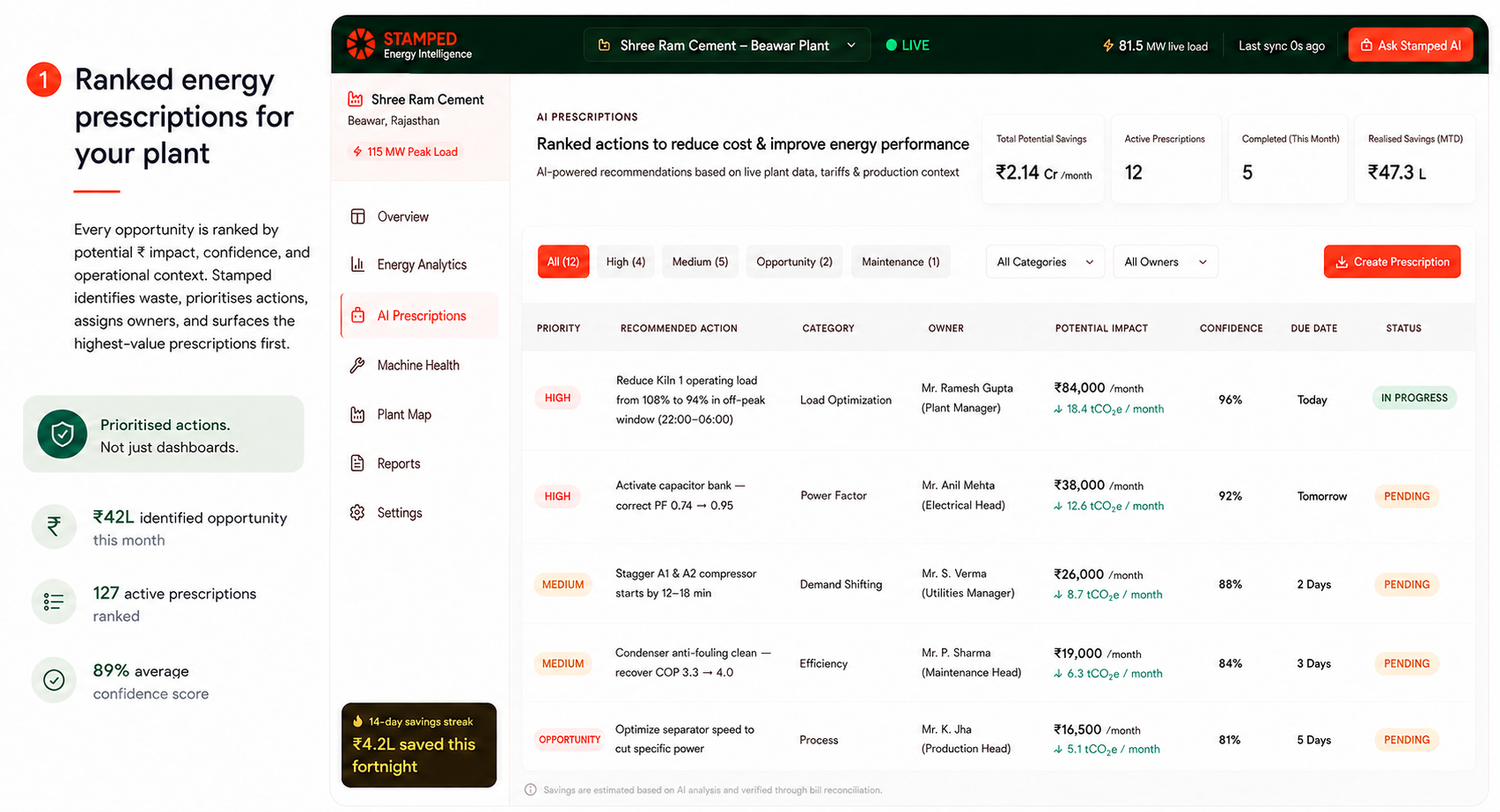Click the 'Demand Shifting' category cell
The height and width of the screenshot is (812, 1500).
point(841,584)
